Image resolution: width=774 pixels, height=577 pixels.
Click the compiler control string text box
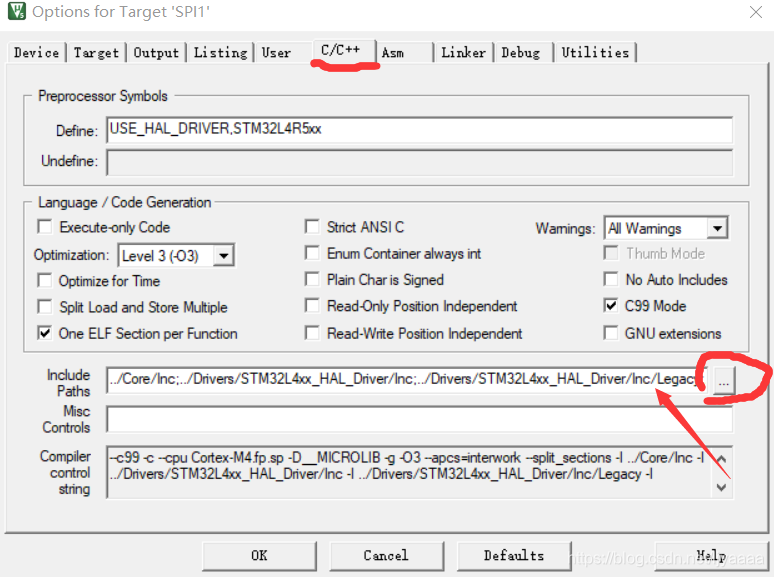[419, 472]
